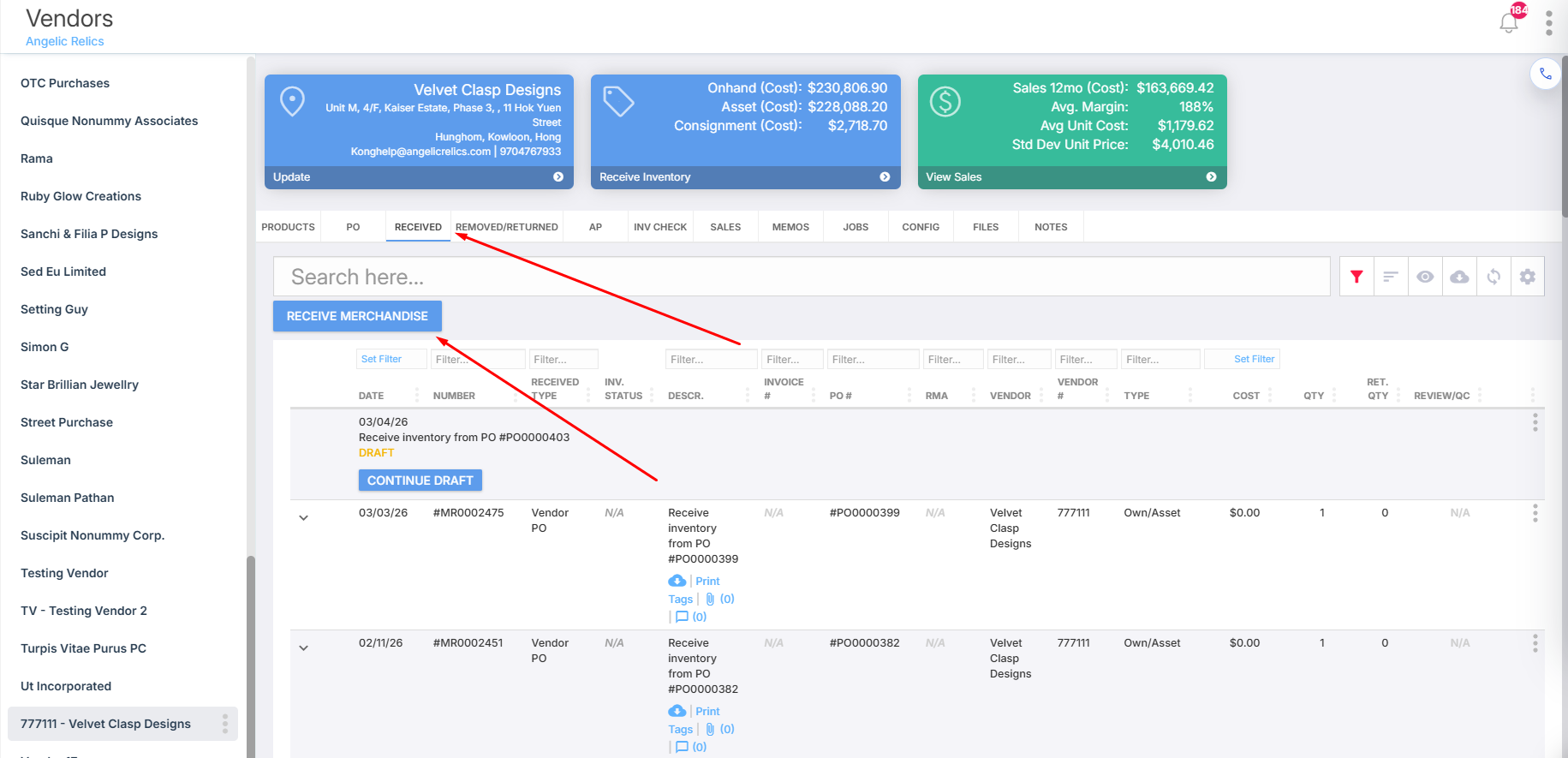Click Update on vendor card
The image size is (1568, 758).
pyautogui.click(x=292, y=177)
